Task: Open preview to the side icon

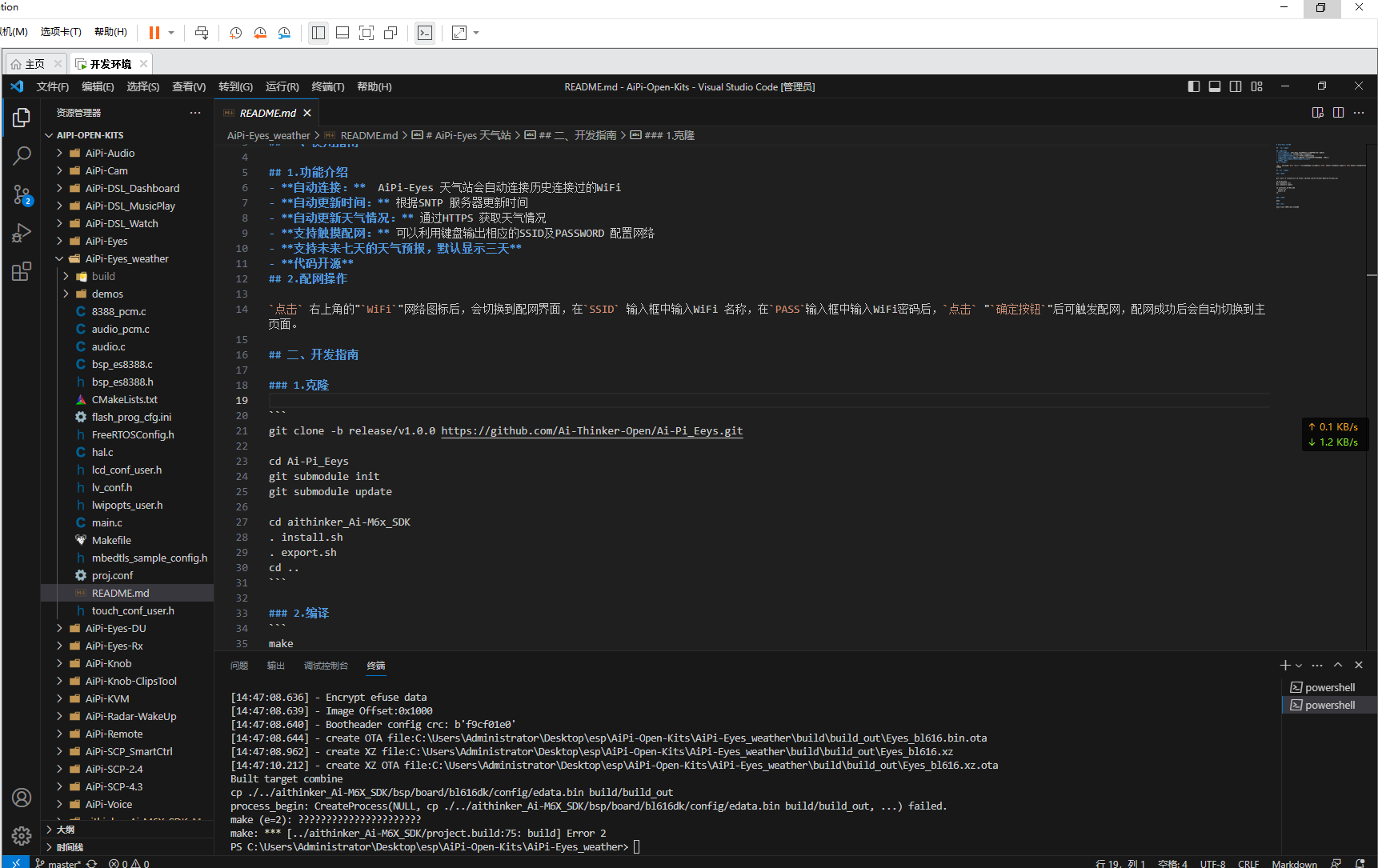Action: (x=1318, y=113)
